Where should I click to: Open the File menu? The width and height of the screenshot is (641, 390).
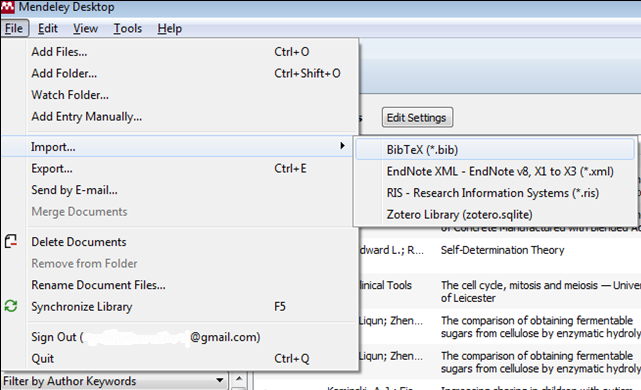pos(14,28)
